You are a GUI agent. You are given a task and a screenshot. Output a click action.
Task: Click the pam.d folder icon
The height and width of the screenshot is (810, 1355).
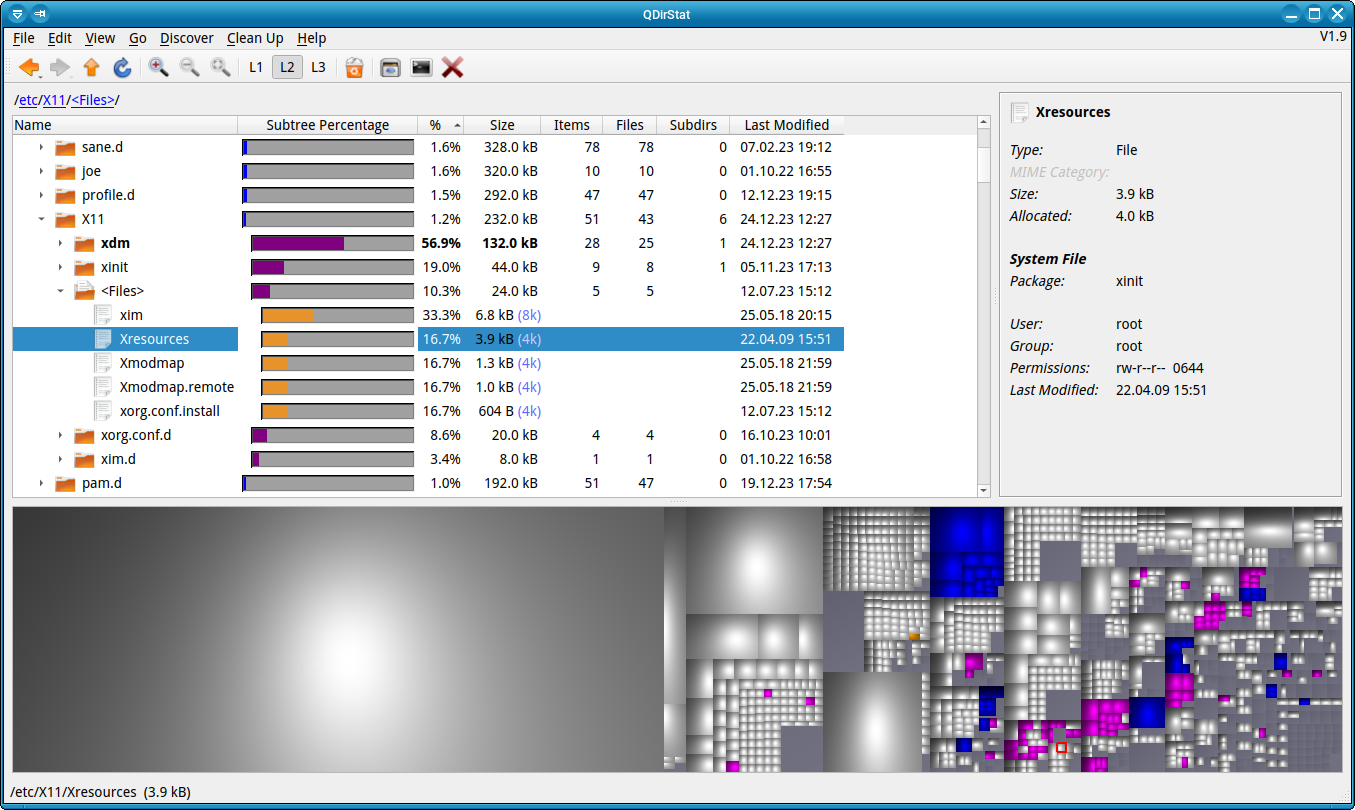click(x=65, y=483)
